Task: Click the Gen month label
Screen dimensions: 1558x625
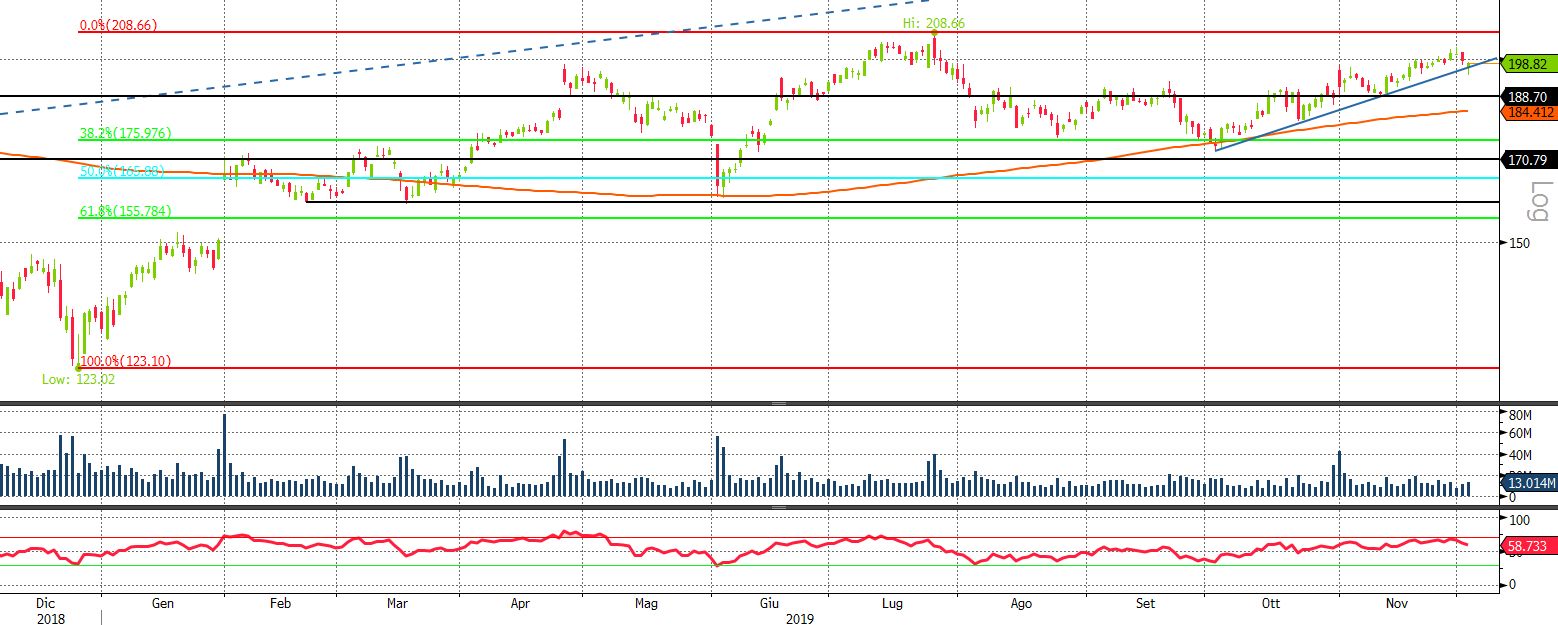Action: tap(163, 604)
